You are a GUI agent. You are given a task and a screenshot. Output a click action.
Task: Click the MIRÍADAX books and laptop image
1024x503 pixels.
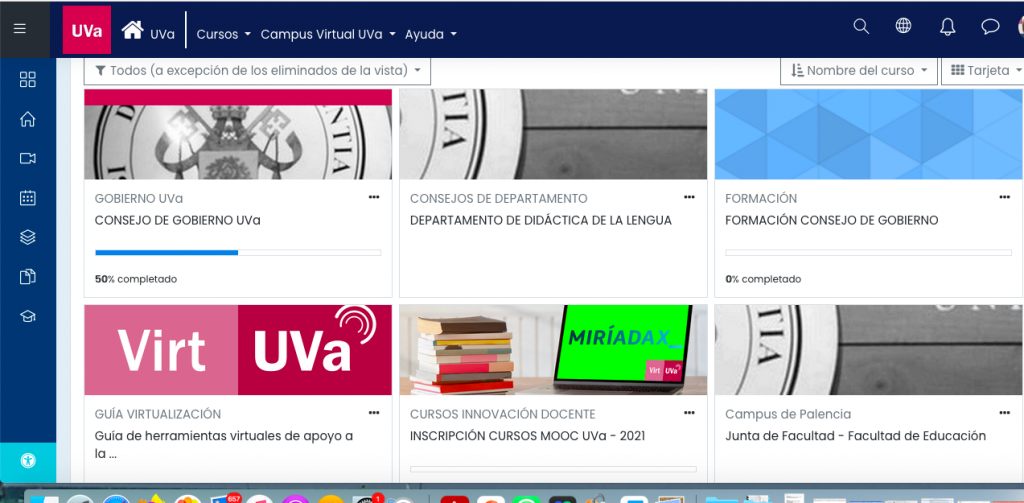553,350
